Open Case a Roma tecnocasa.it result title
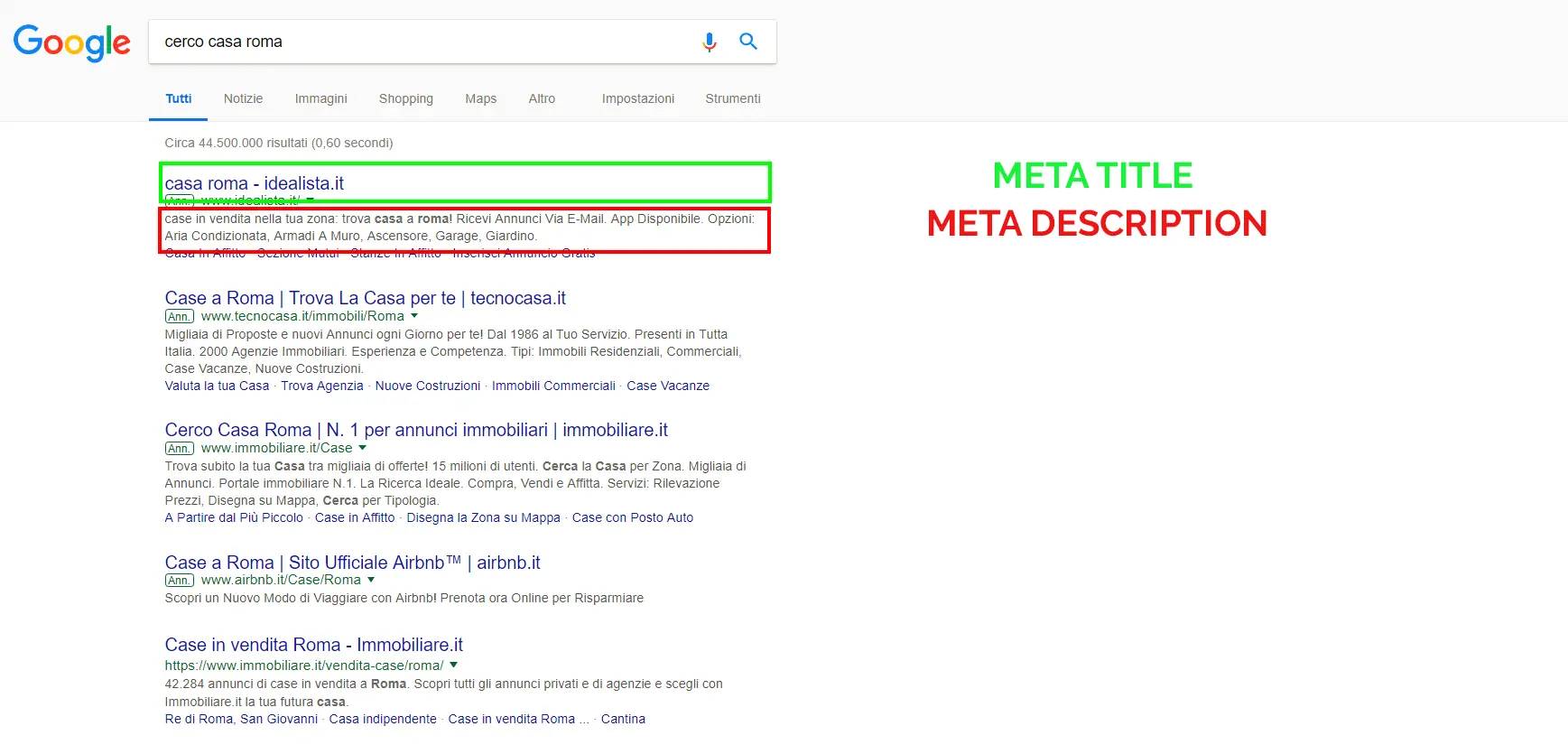 point(366,298)
